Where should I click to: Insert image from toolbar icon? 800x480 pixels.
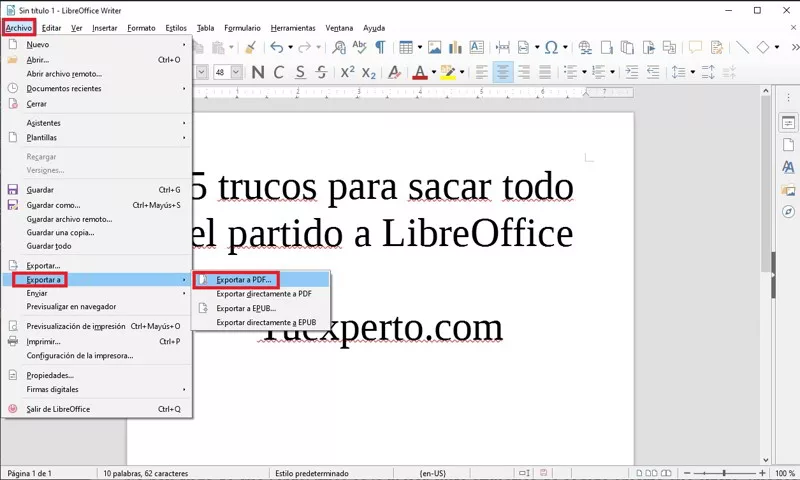click(x=435, y=47)
